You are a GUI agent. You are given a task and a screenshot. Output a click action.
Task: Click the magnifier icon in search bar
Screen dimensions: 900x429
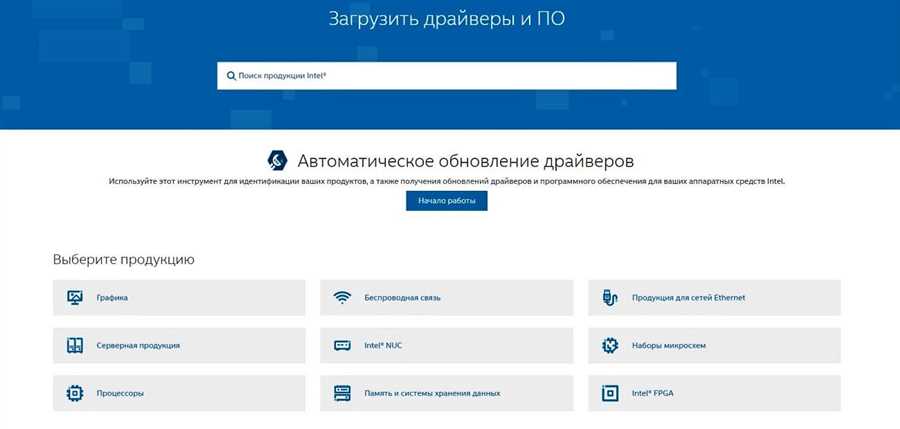[231, 76]
